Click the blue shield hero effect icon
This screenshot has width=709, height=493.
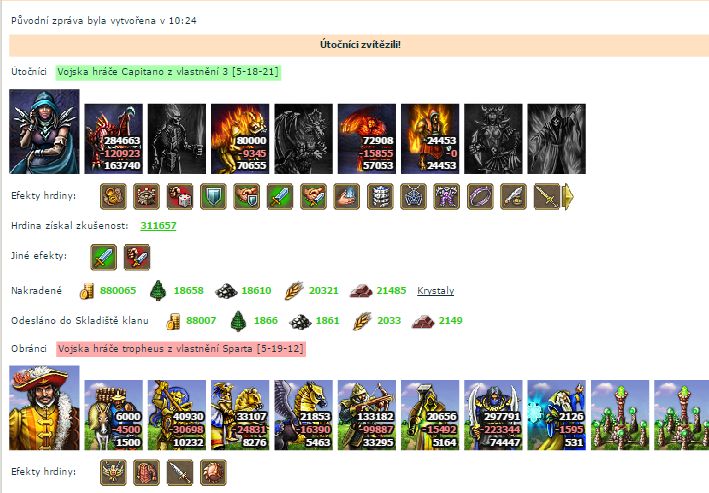pos(213,196)
